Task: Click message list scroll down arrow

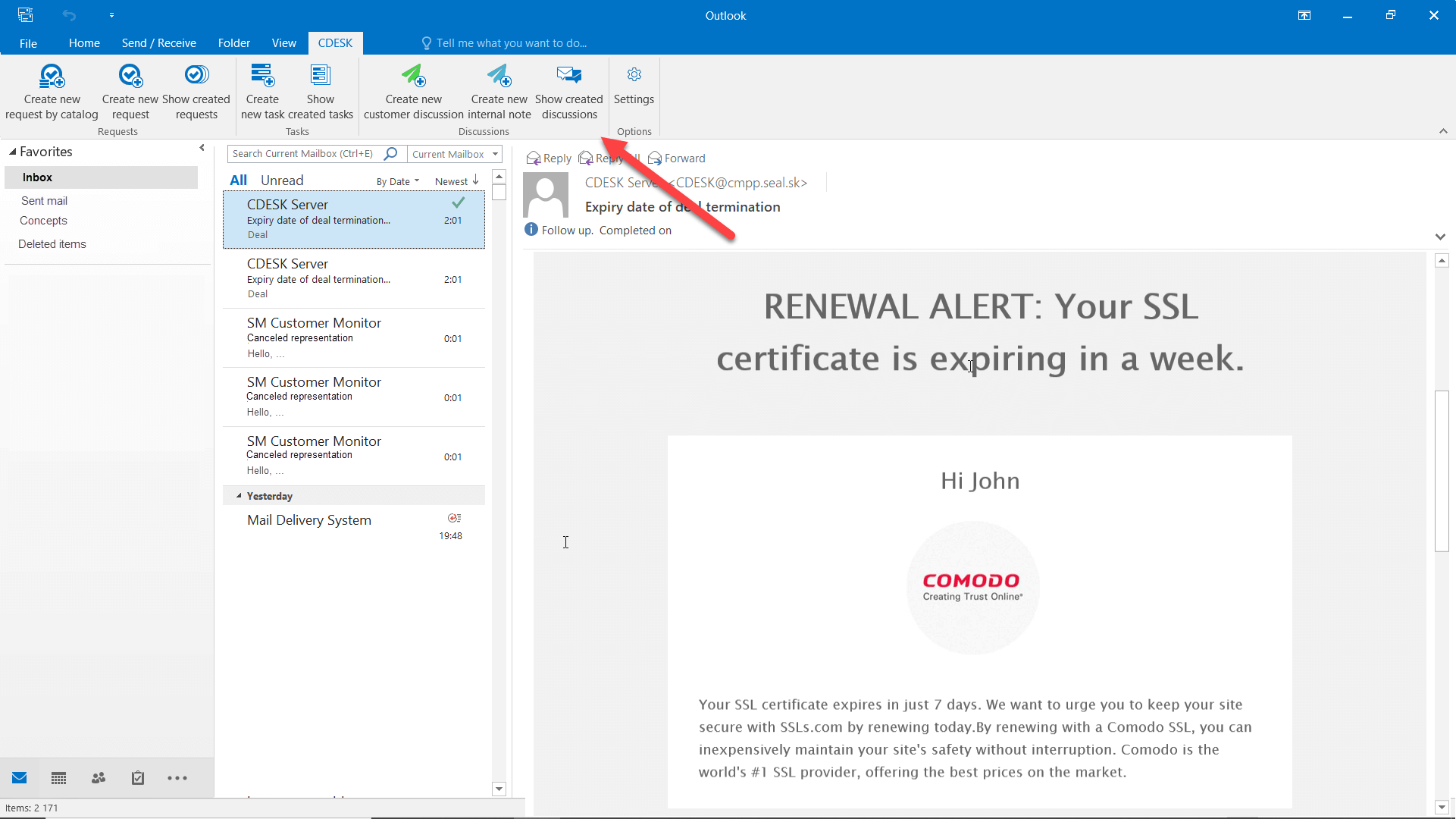Action: click(x=499, y=789)
